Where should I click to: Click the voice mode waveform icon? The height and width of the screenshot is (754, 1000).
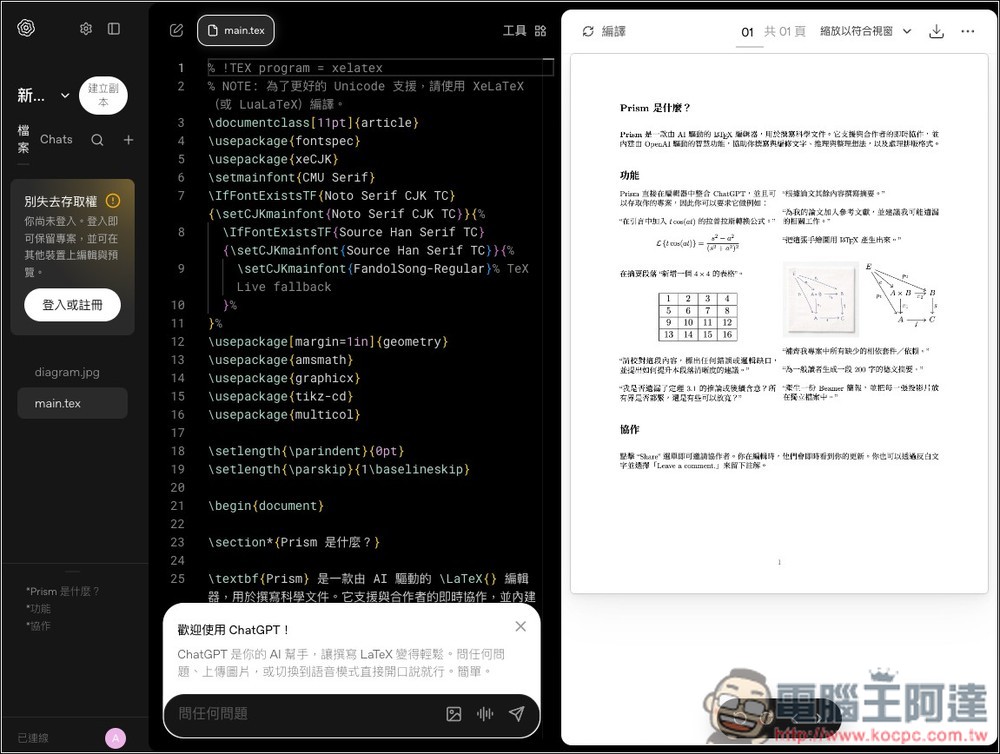[x=485, y=714]
